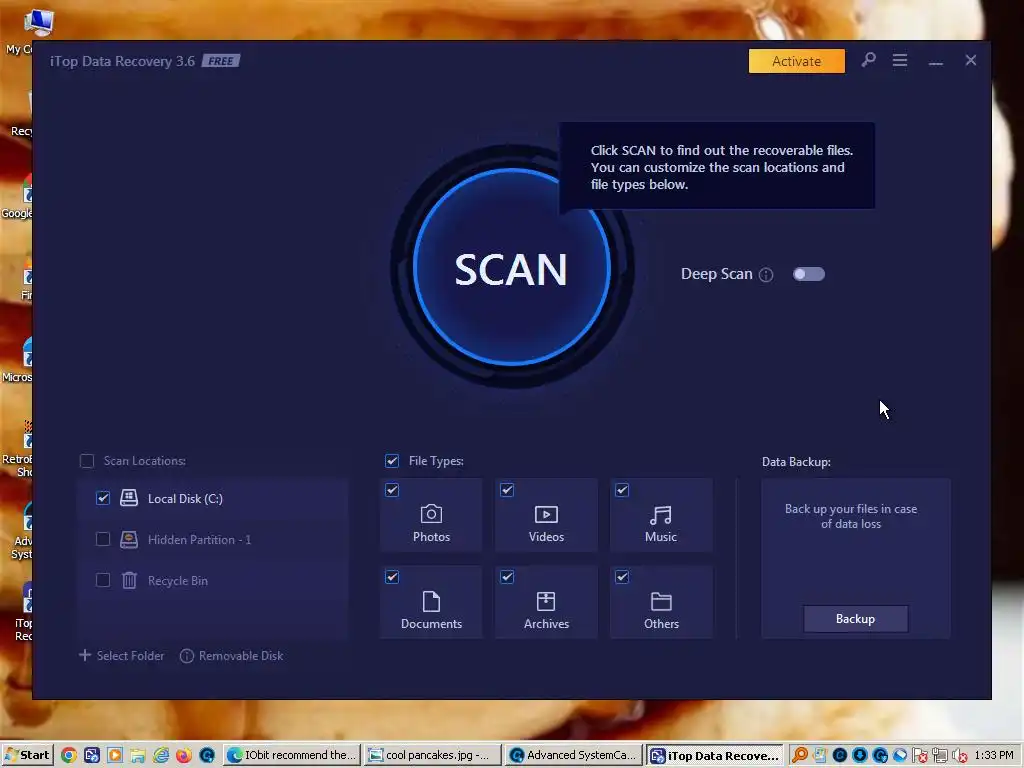This screenshot has height=768, width=1024.
Task: Click the Videos play icon
Action: click(546, 515)
